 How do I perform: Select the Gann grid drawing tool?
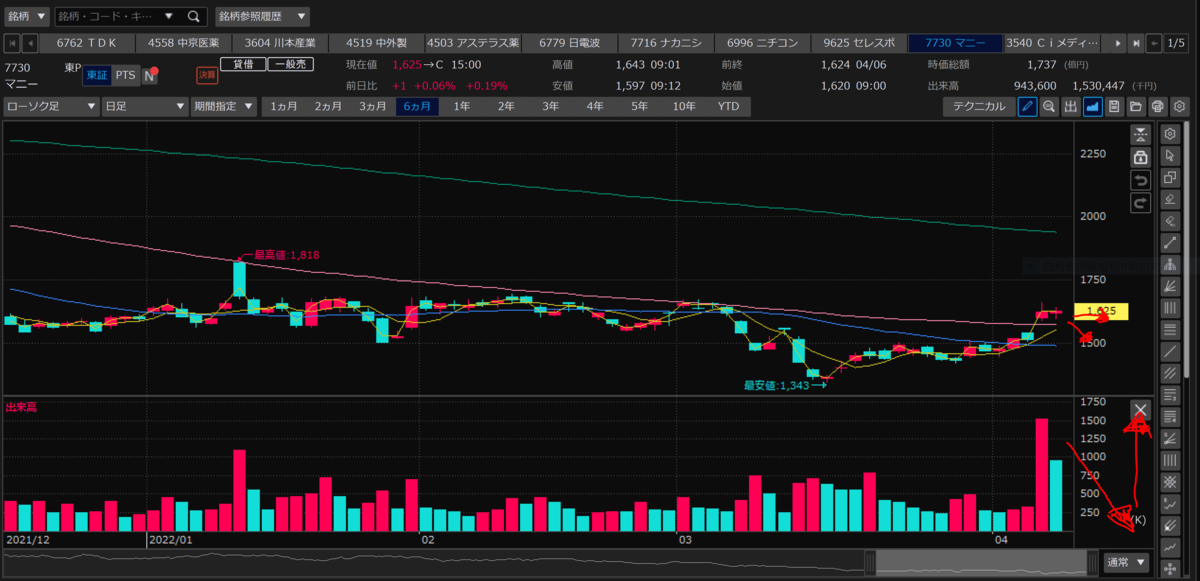coord(1170,482)
